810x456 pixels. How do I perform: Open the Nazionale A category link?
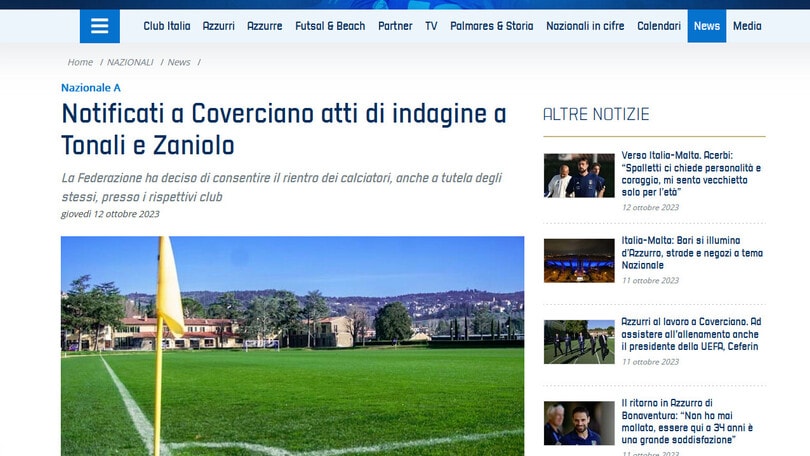(x=91, y=88)
